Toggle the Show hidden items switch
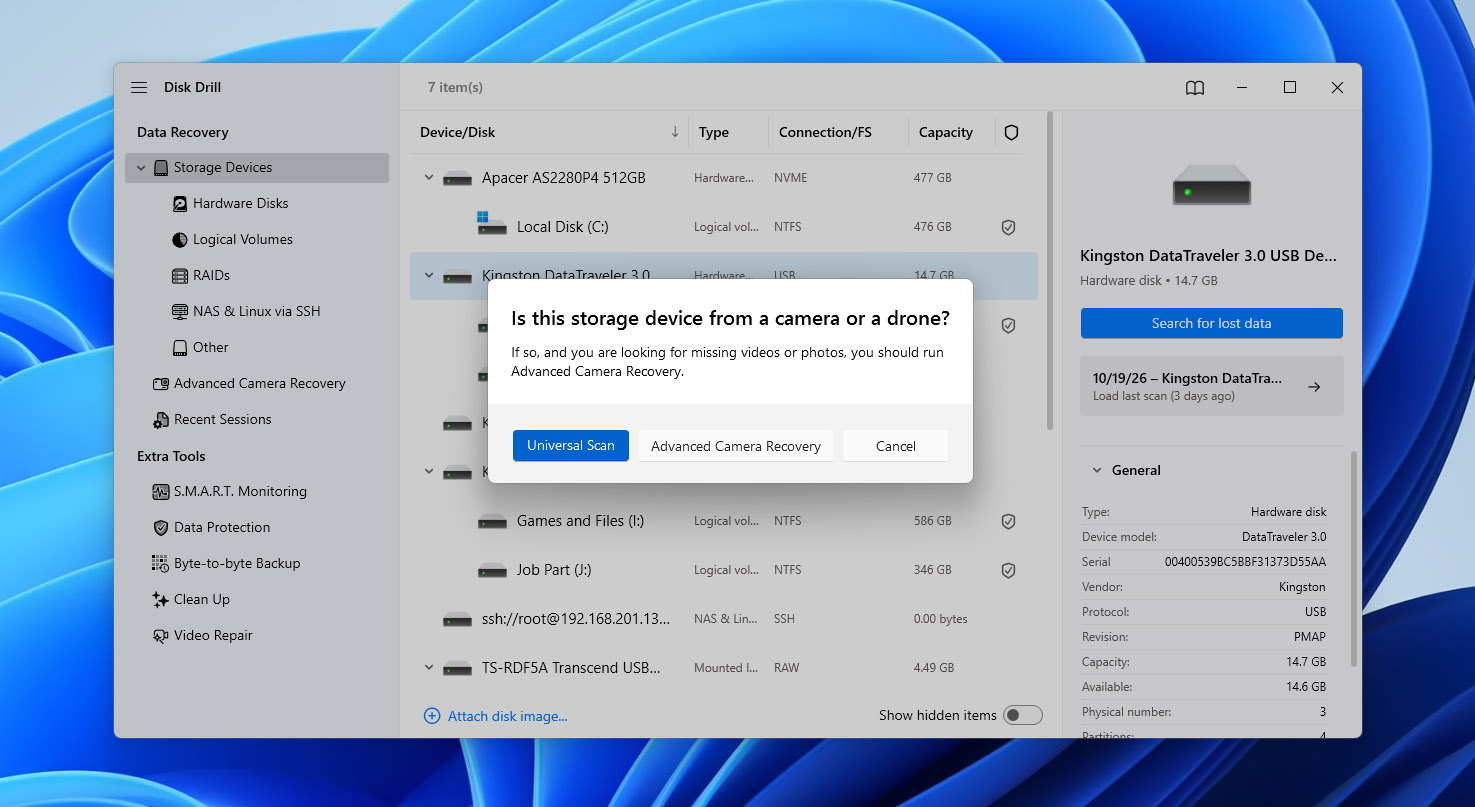The image size is (1475, 807). 1023,715
